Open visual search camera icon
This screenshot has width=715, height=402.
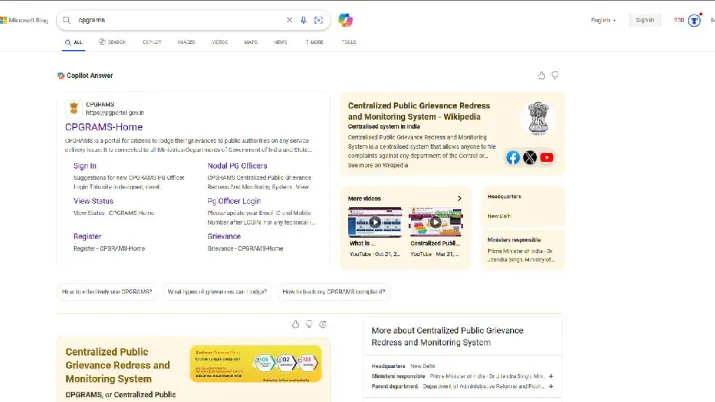point(318,20)
